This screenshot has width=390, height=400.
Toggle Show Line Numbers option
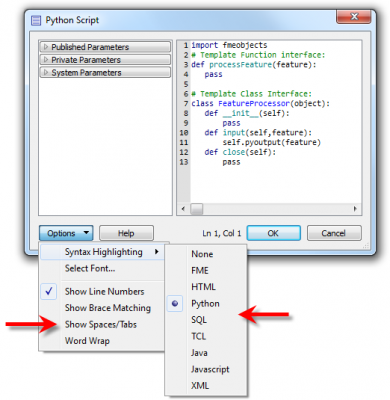[102, 292]
